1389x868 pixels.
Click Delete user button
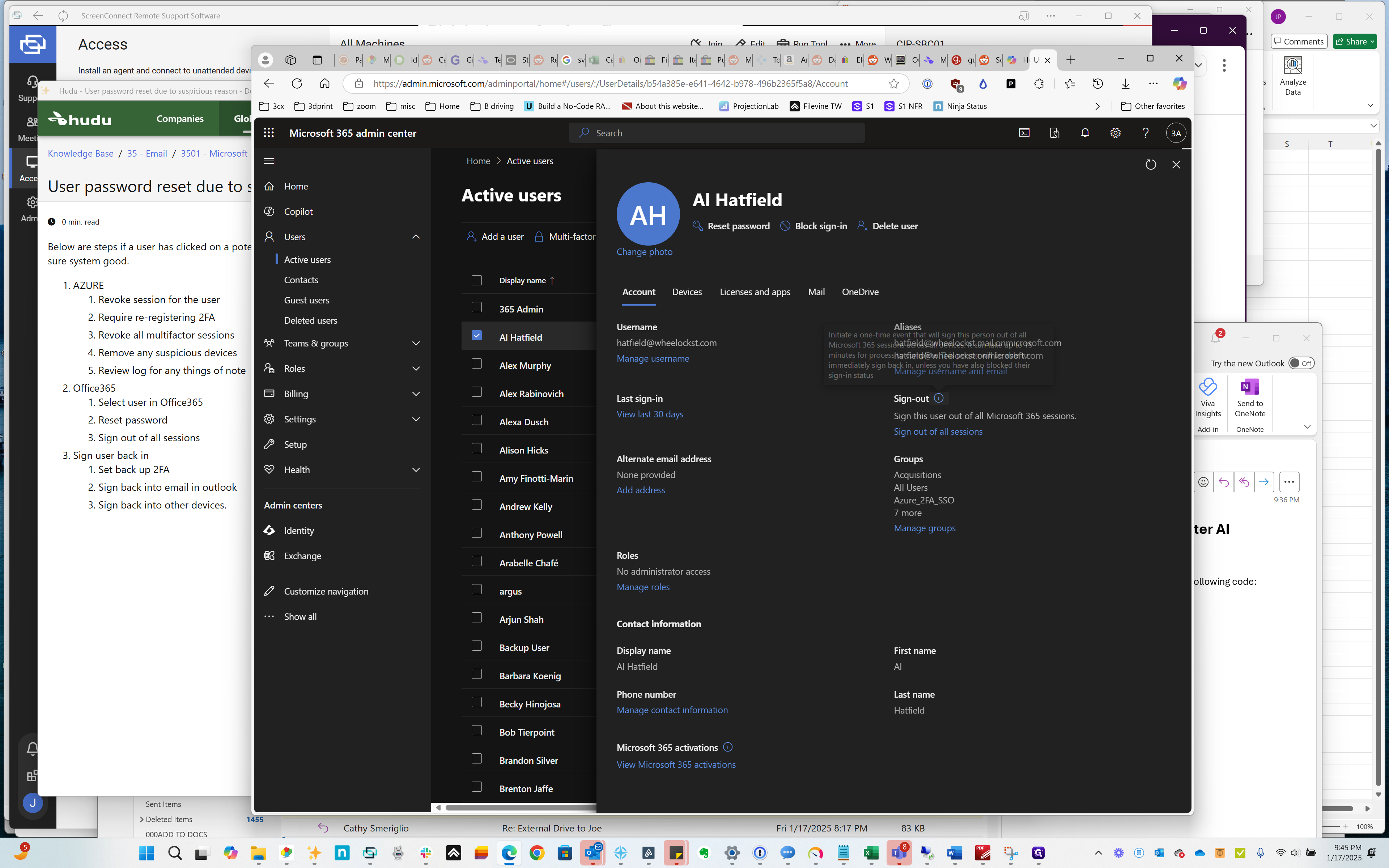[887, 226]
